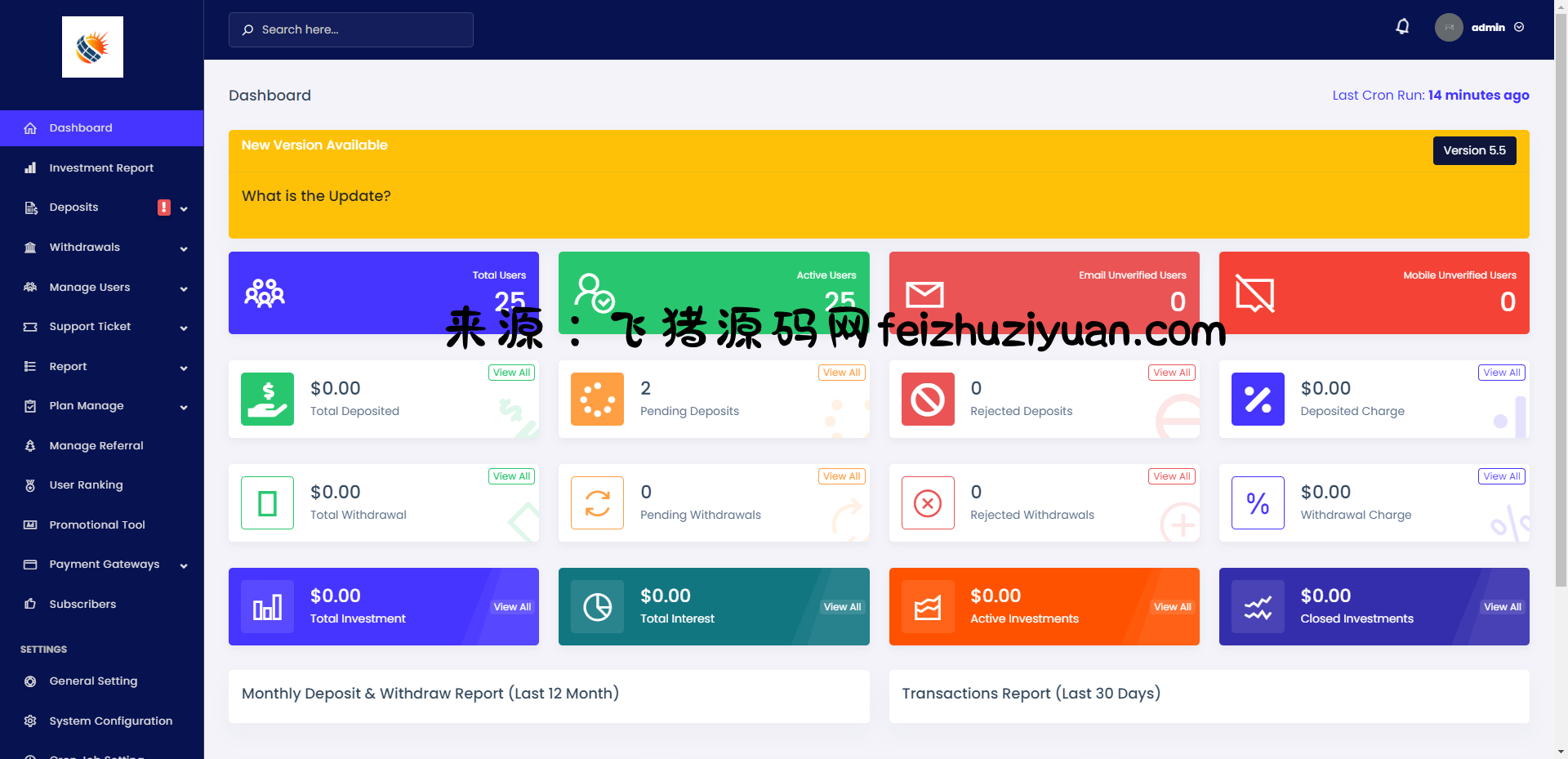Click the Closed Investments chart-line icon

tap(1258, 607)
